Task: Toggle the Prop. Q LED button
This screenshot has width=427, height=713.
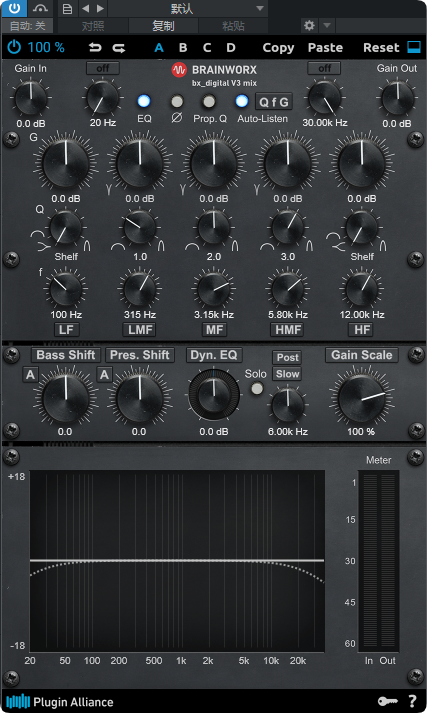Action: coord(209,101)
